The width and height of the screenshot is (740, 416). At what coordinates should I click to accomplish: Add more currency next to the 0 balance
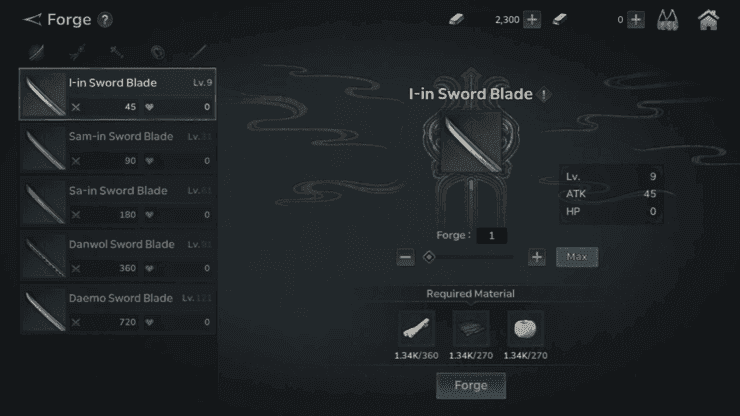pos(636,20)
